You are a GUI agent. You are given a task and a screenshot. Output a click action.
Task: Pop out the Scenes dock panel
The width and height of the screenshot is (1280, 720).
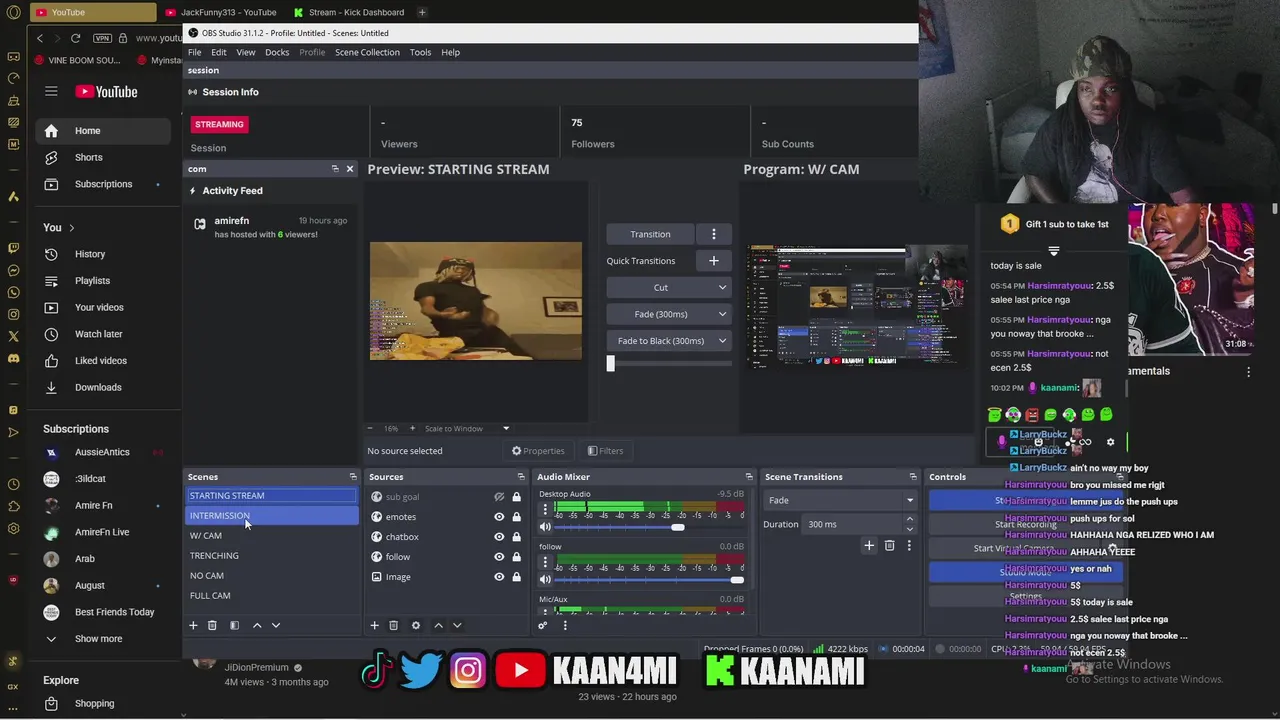[x=353, y=477]
